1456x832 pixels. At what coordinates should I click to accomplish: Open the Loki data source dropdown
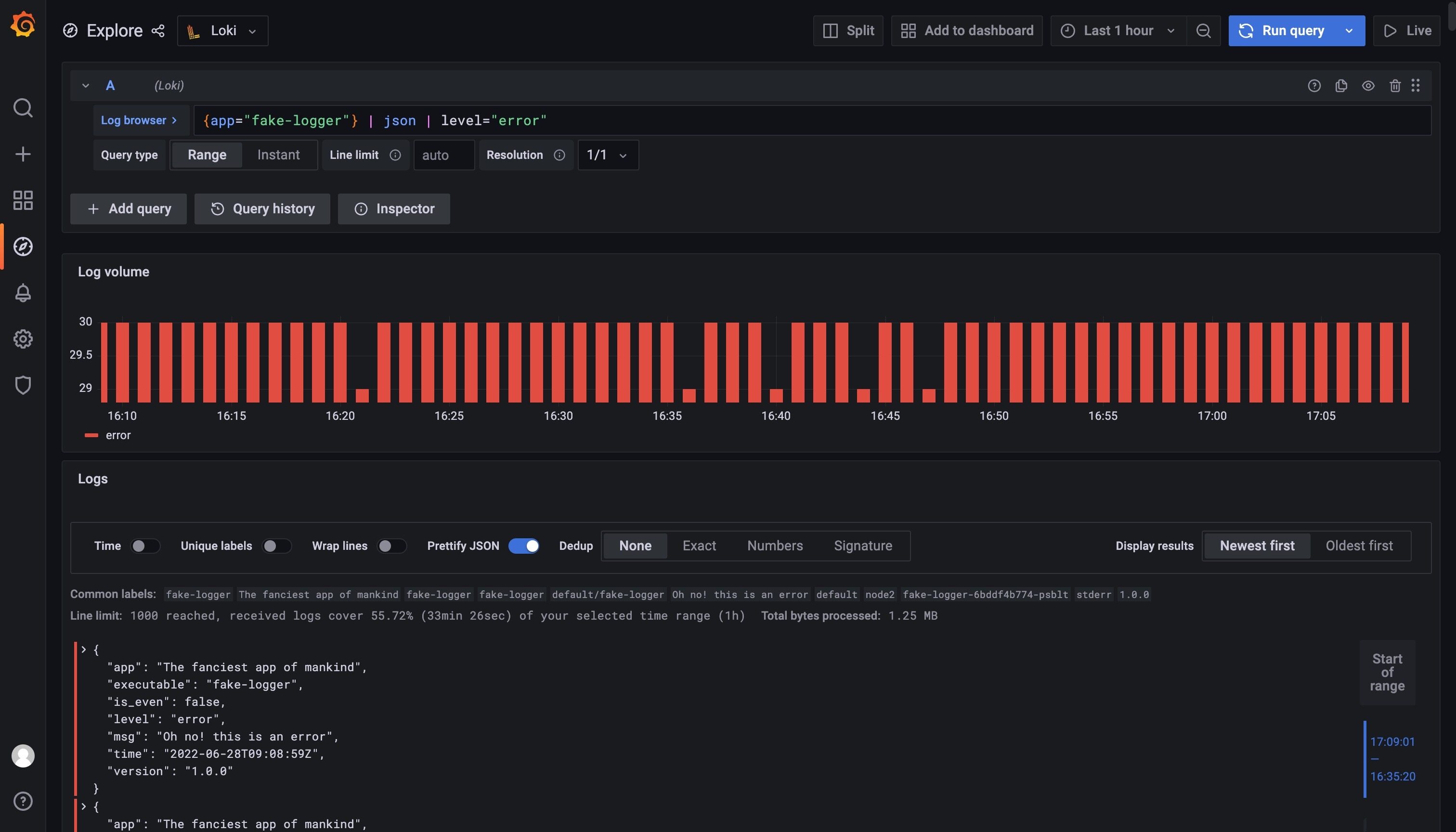[222, 31]
